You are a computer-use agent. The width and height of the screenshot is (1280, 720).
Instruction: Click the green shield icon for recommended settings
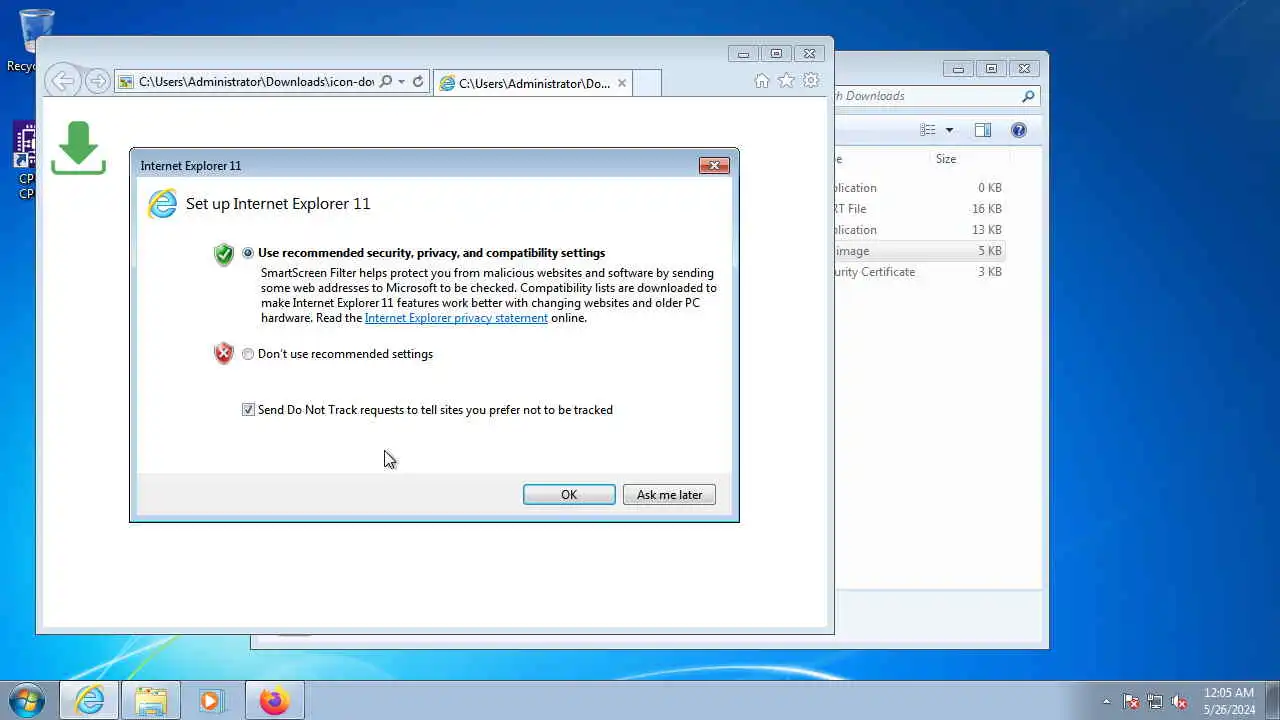(224, 254)
